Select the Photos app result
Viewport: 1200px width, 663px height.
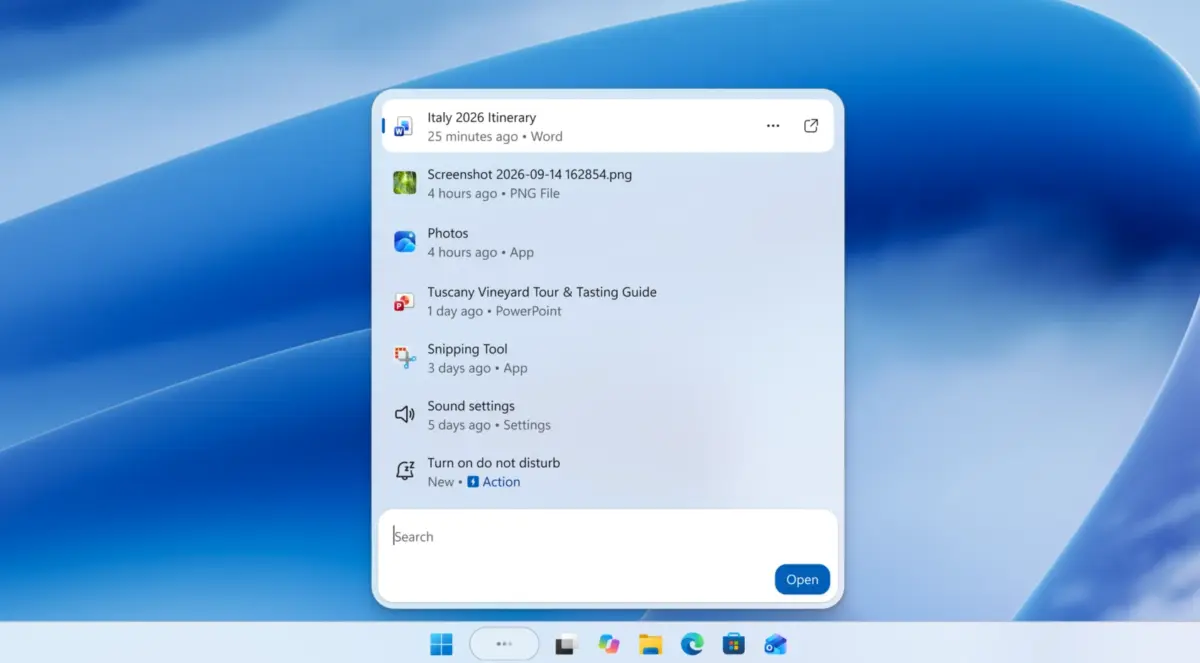(607, 242)
